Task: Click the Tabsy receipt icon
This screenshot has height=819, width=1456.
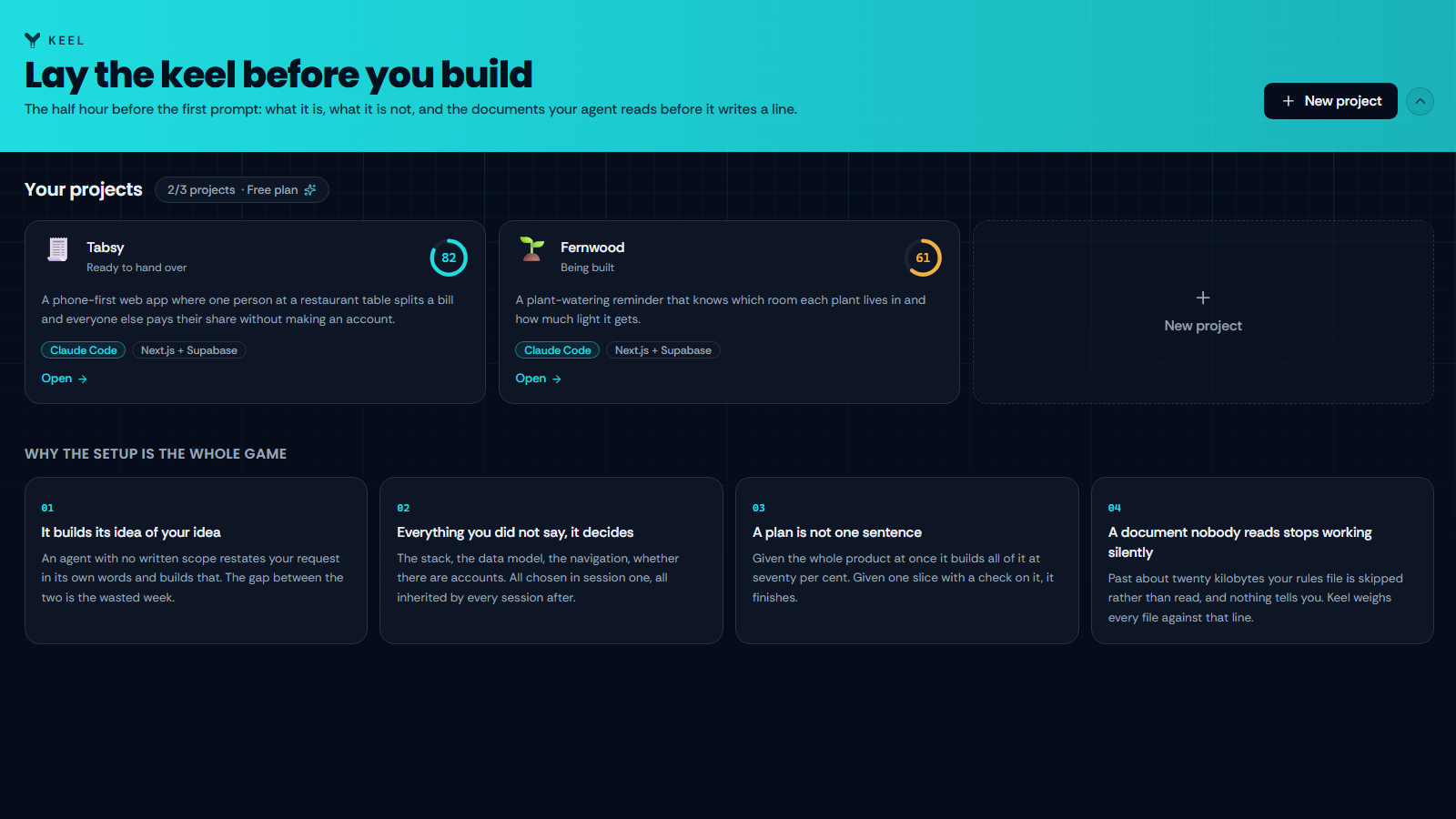Action: coord(58,249)
